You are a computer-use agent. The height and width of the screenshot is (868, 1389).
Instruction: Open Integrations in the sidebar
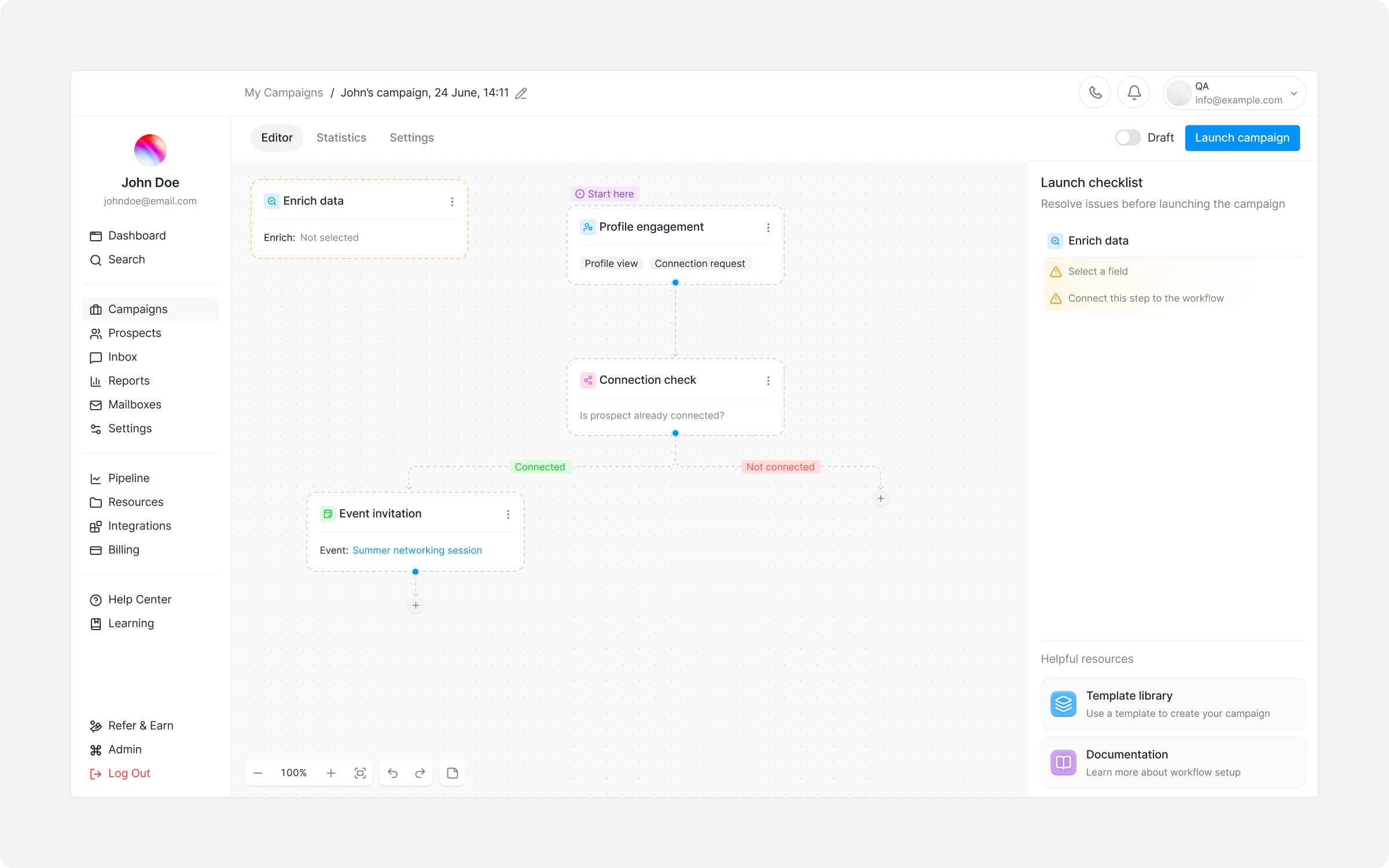pos(150,526)
